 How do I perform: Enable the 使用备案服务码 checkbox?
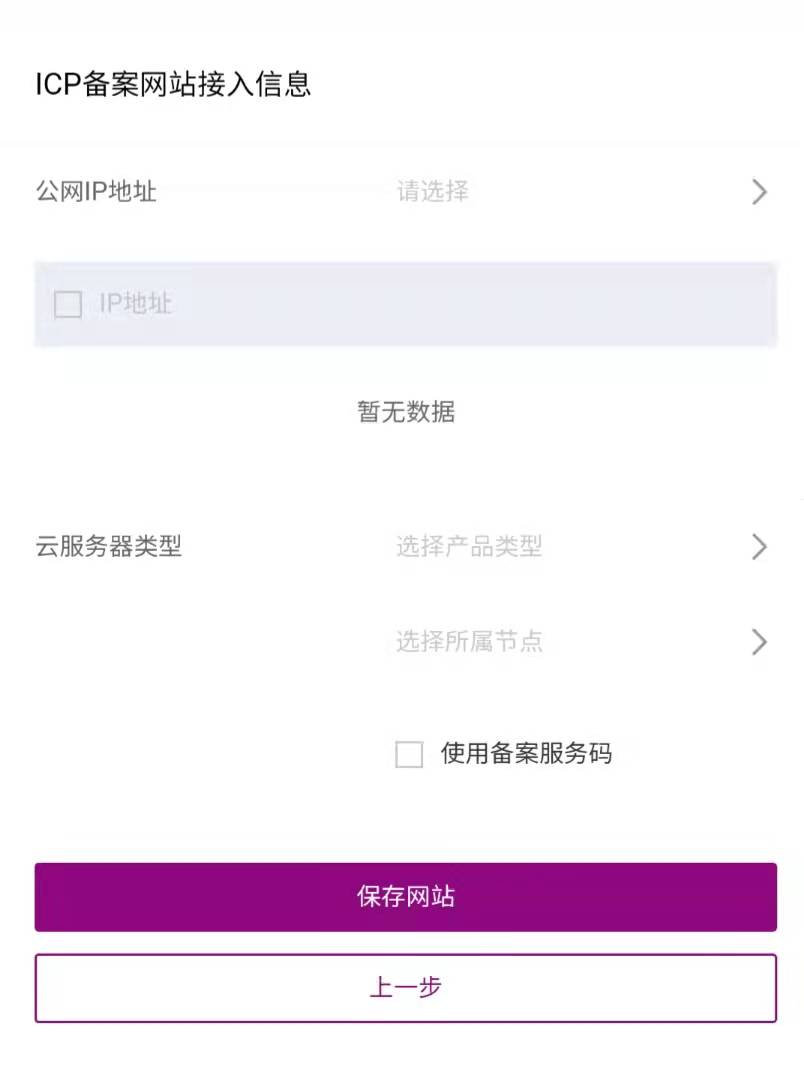[x=409, y=754]
